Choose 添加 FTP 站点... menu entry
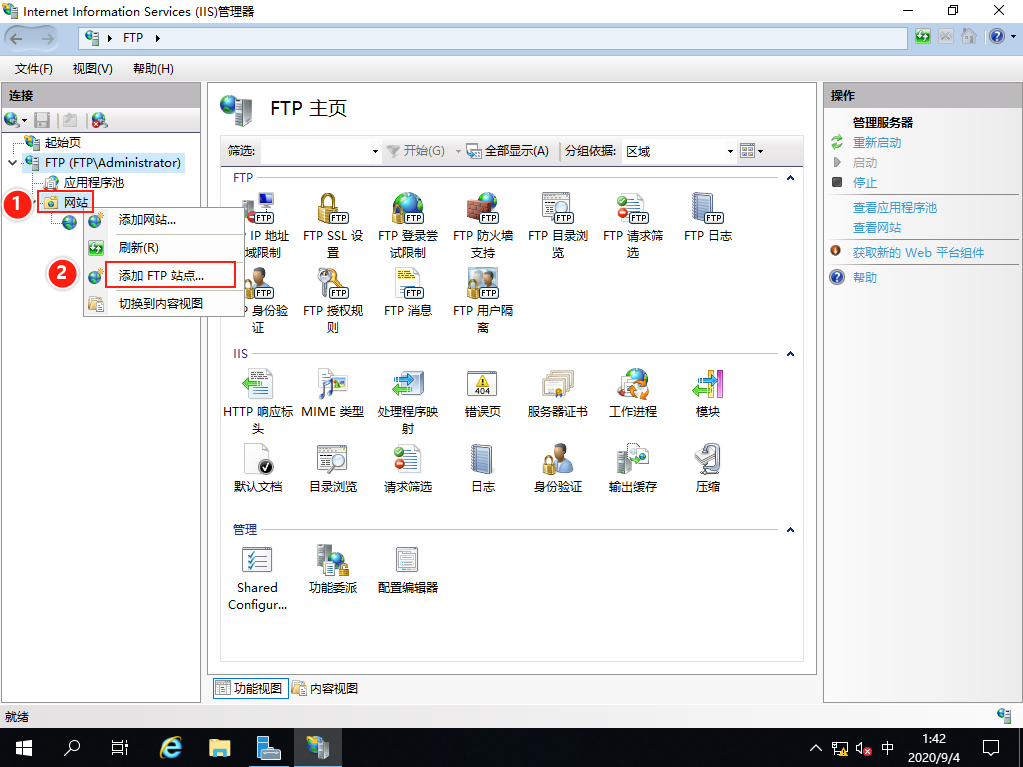 (x=164, y=276)
